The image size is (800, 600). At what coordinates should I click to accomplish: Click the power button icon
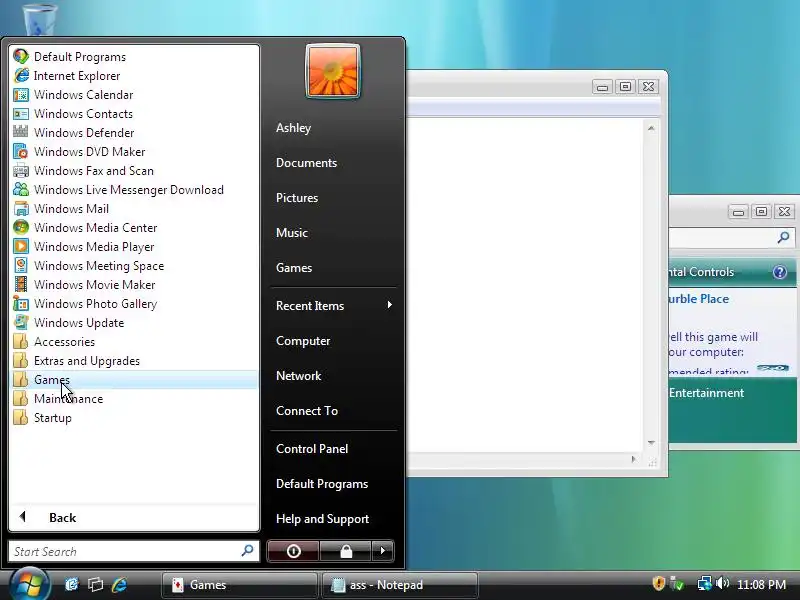pyautogui.click(x=293, y=551)
